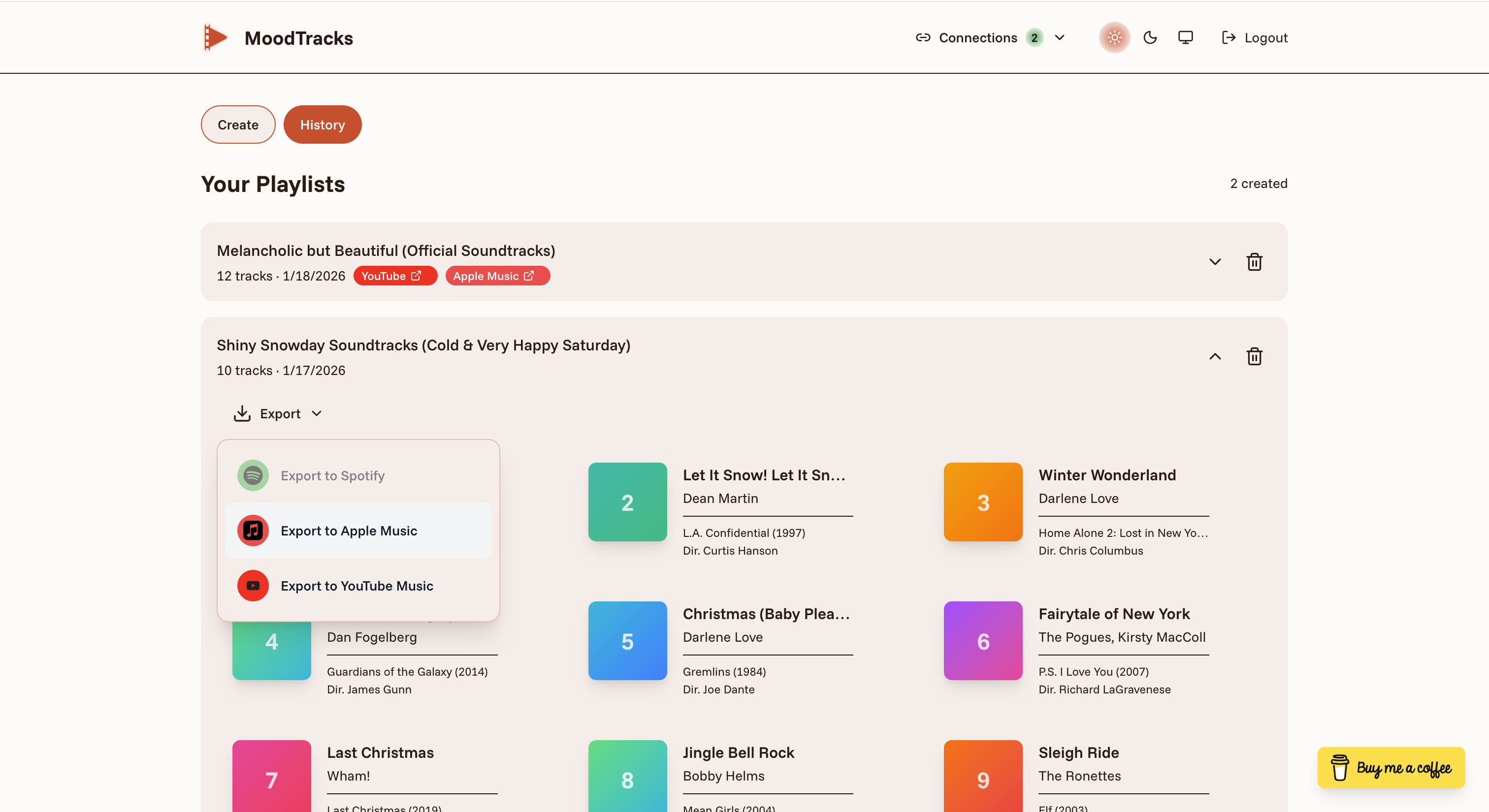Select the system theme monitor icon
The image size is (1489, 812).
(x=1186, y=37)
